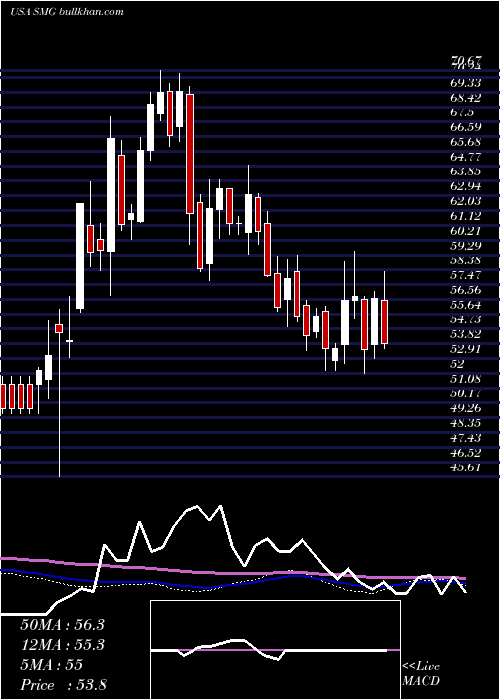The height and width of the screenshot is (700, 500).
Task: Click the 5MA : 55 readout
Action: click(51, 665)
